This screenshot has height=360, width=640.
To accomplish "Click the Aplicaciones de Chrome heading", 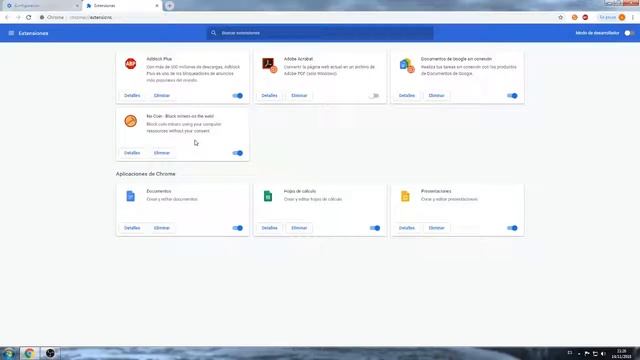I will coord(146,174).
